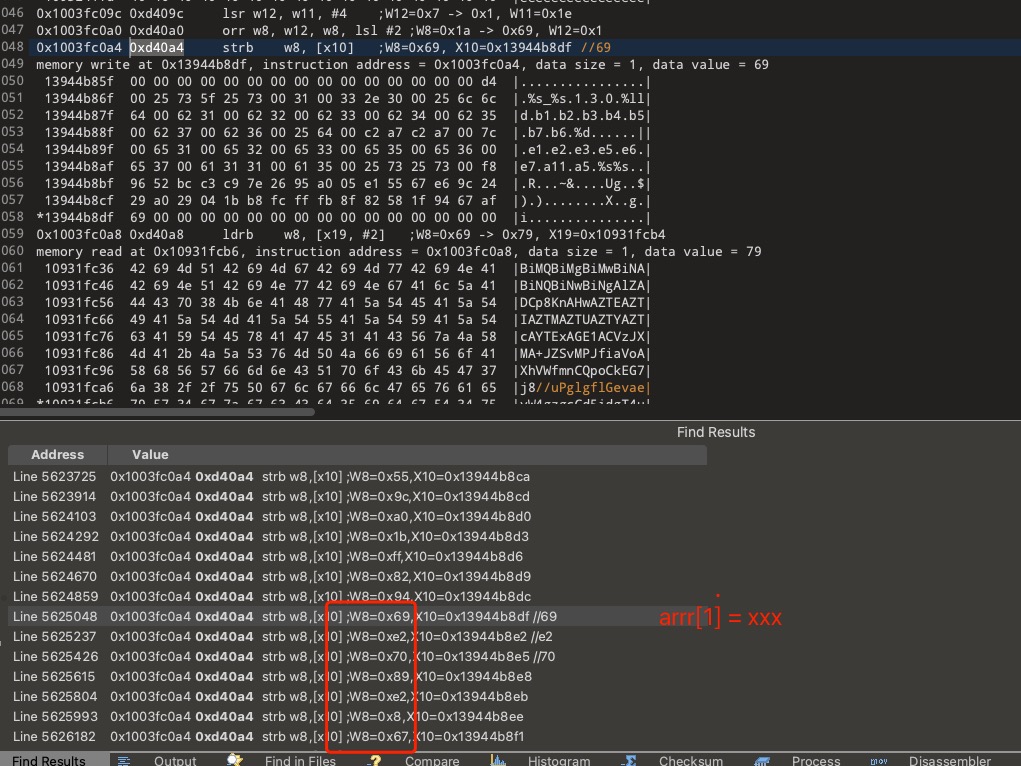Select result row Line 5625804
The width and height of the screenshot is (1021, 766).
pyautogui.click(x=357, y=696)
